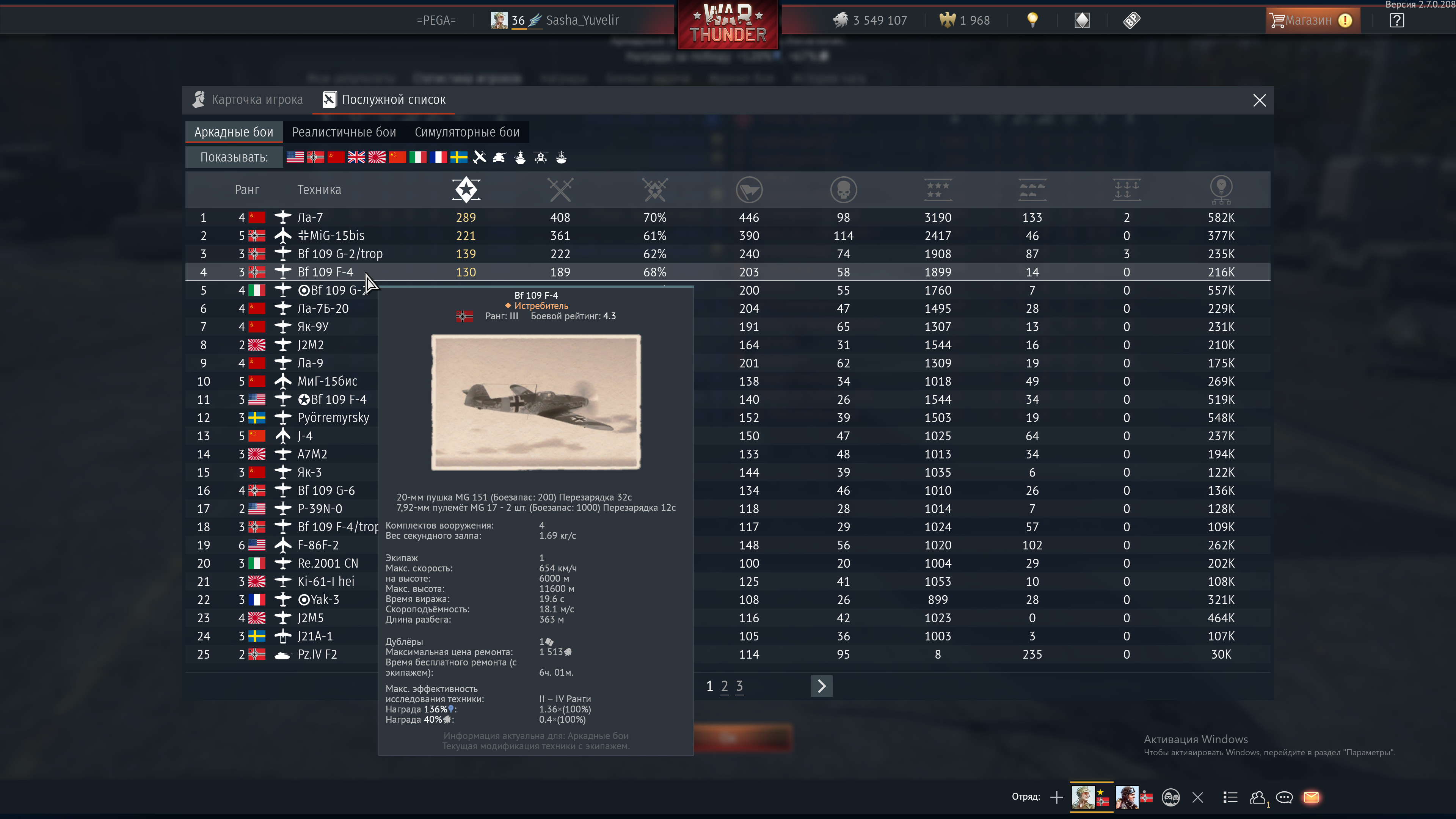1456x819 pixels.
Task: Leave squad X icon at bottom
Action: click(1198, 797)
